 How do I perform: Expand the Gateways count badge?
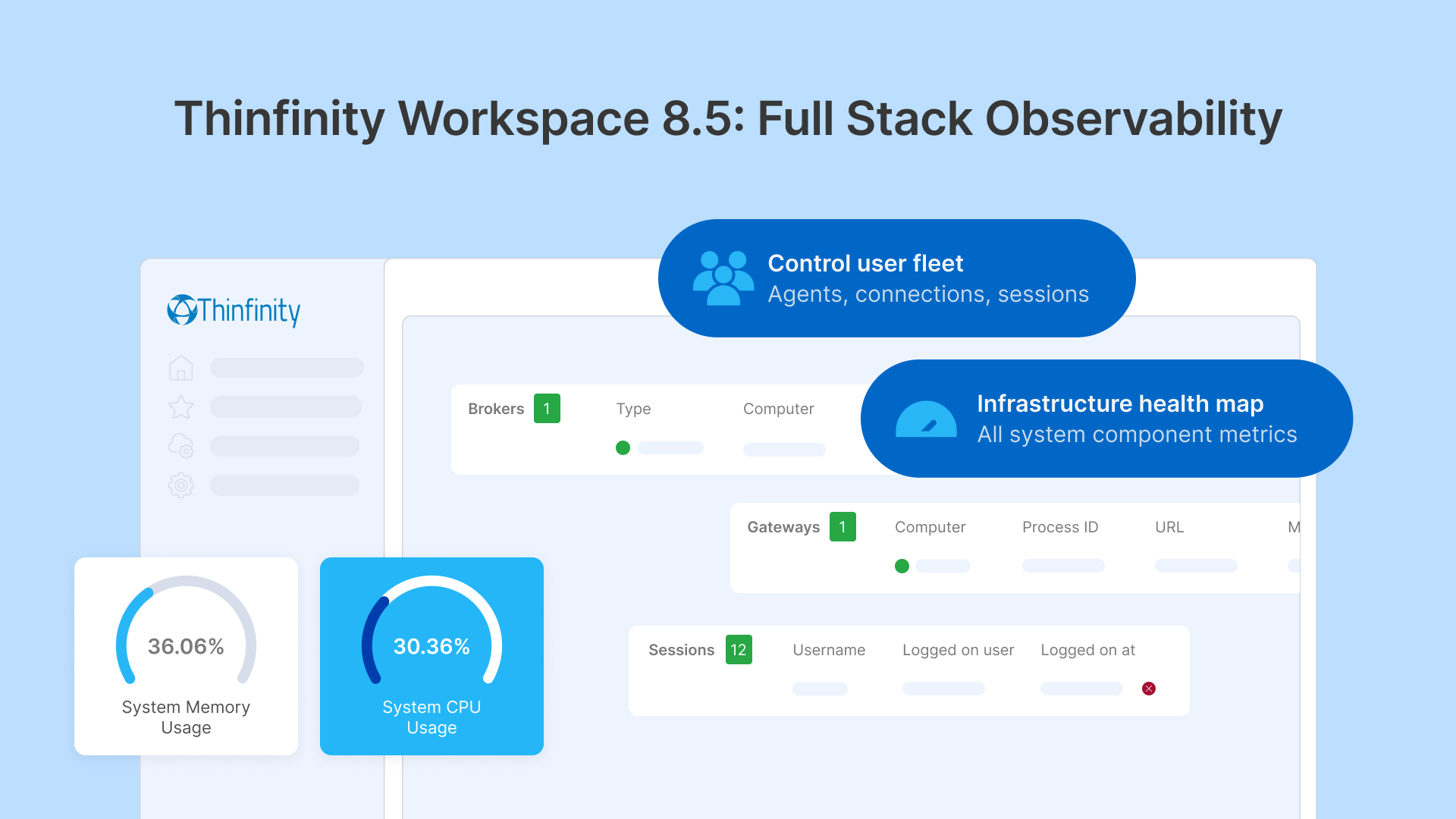point(842,527)
